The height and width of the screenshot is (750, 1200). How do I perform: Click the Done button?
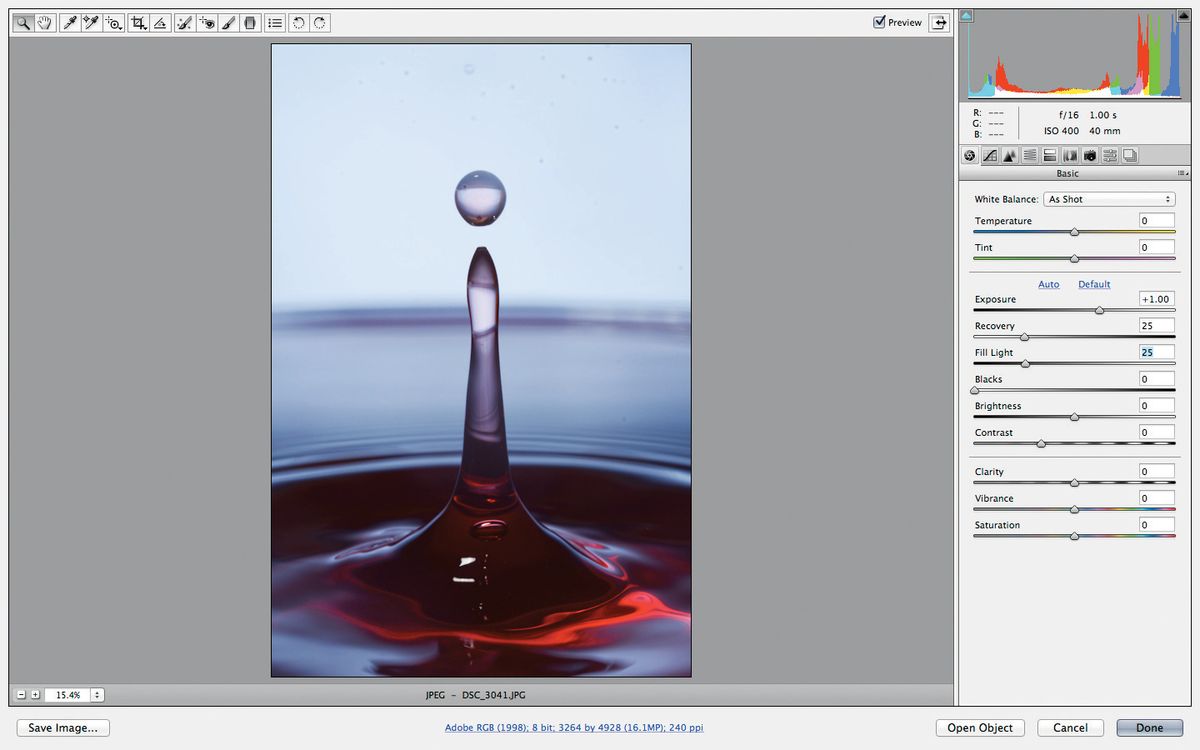click(1149, 727)
